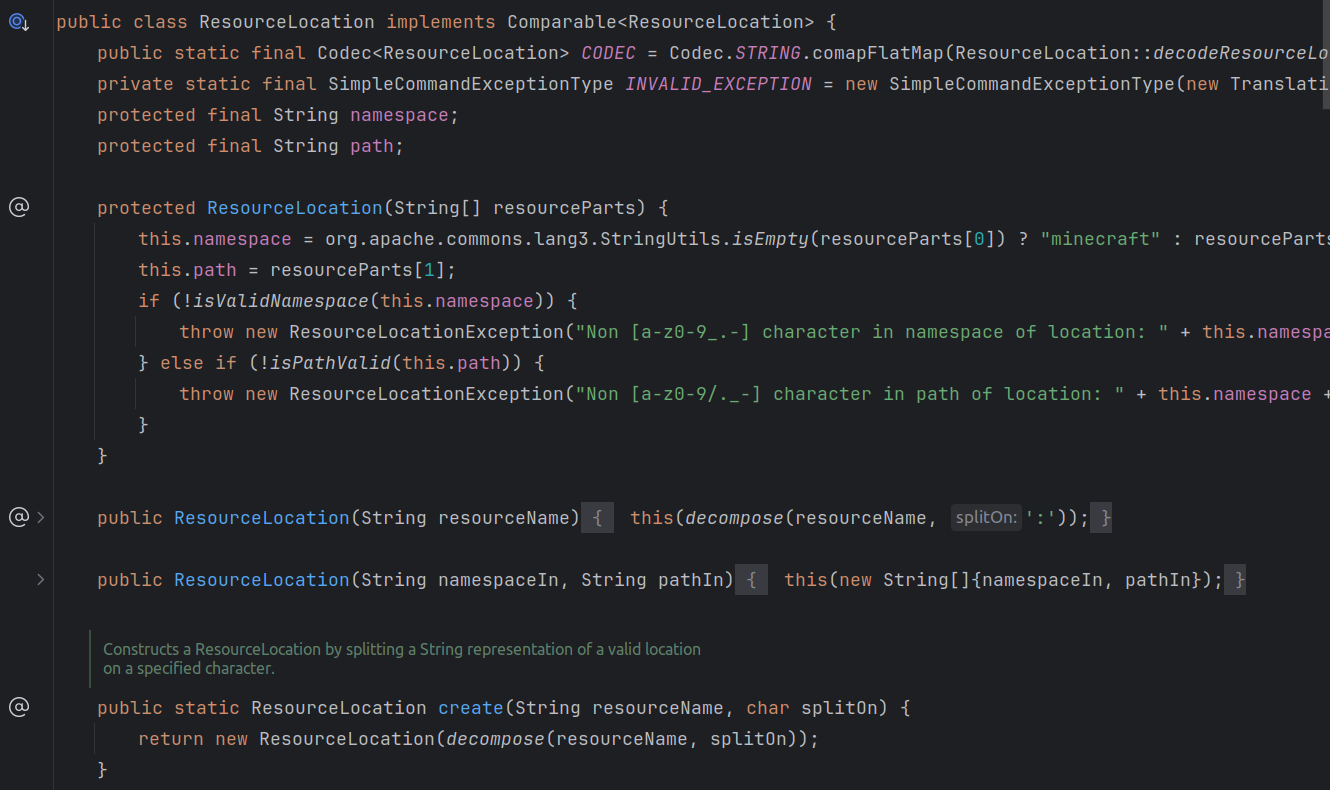This screenshot has width=1330, height=790.
Task: Click the rendered doc comment above the create method
Action: coord(402,658)
